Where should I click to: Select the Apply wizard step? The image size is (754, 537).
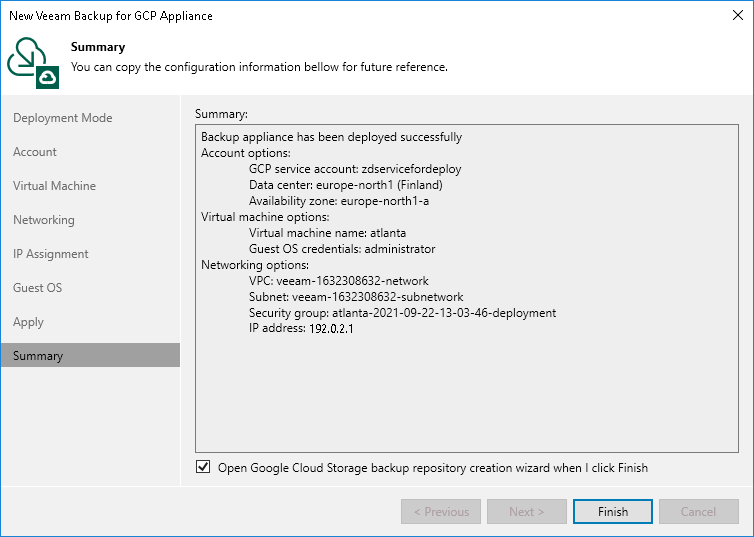(28, 322)
